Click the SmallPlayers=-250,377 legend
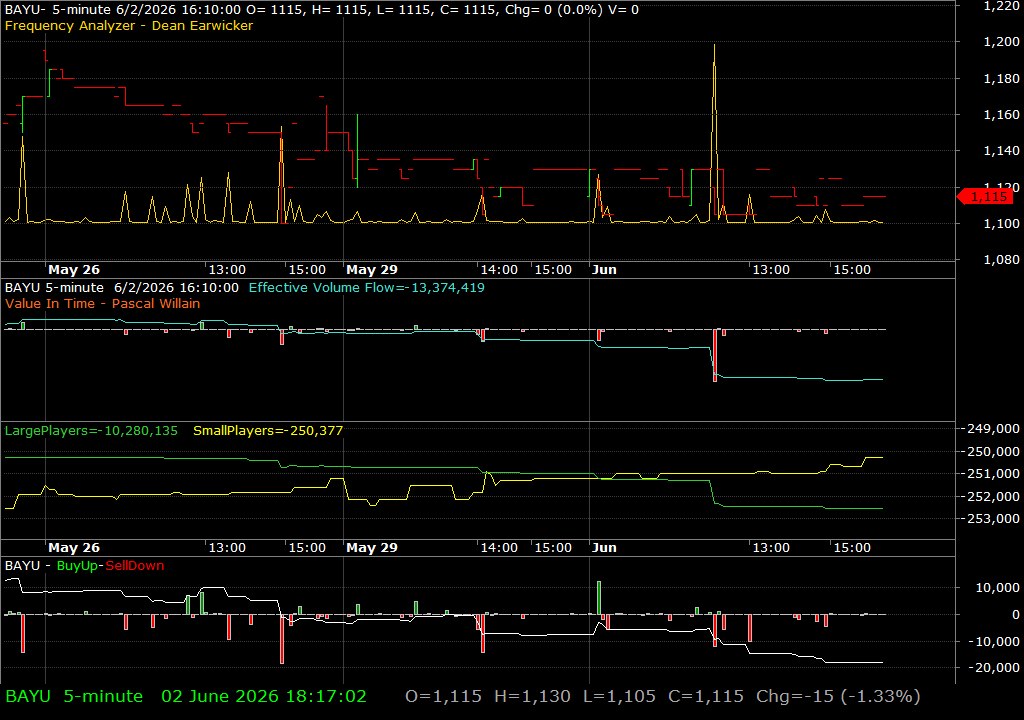This screenshot has height=720, width=1024. tap(268, 431)
